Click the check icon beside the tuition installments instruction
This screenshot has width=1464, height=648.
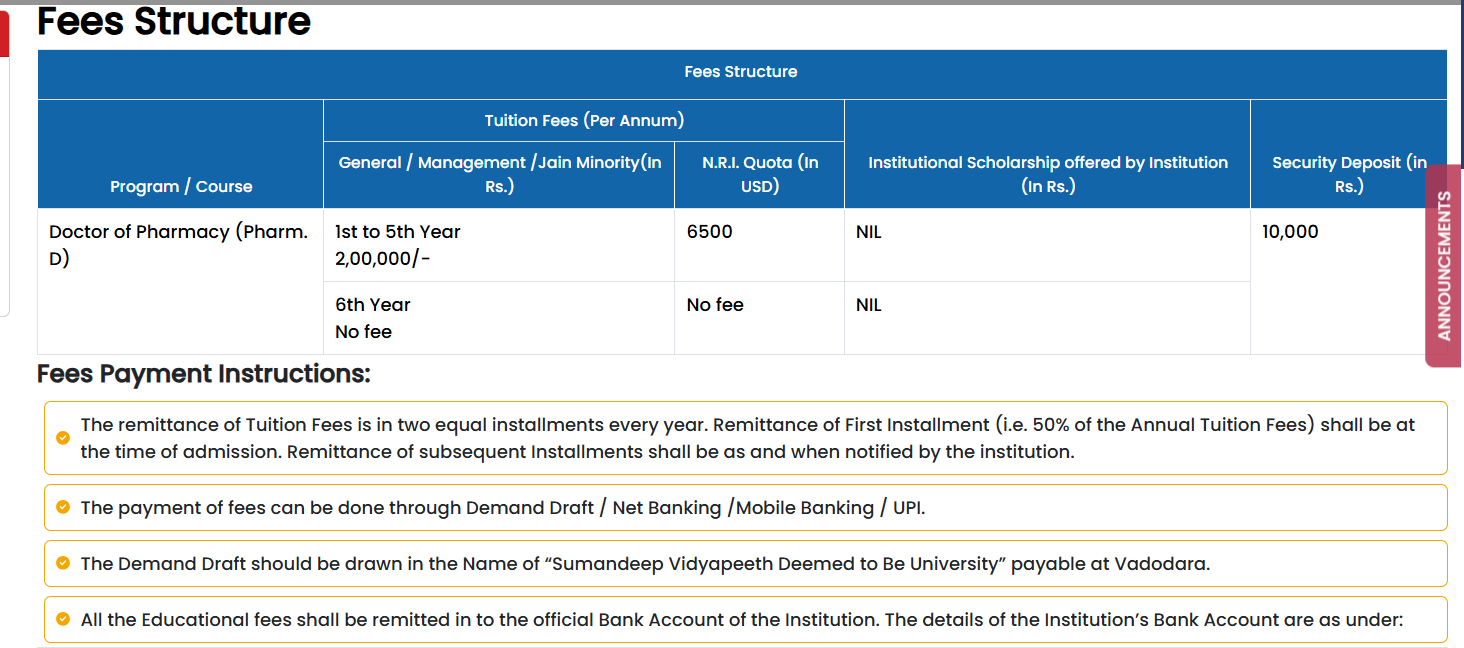click(63, 438)
